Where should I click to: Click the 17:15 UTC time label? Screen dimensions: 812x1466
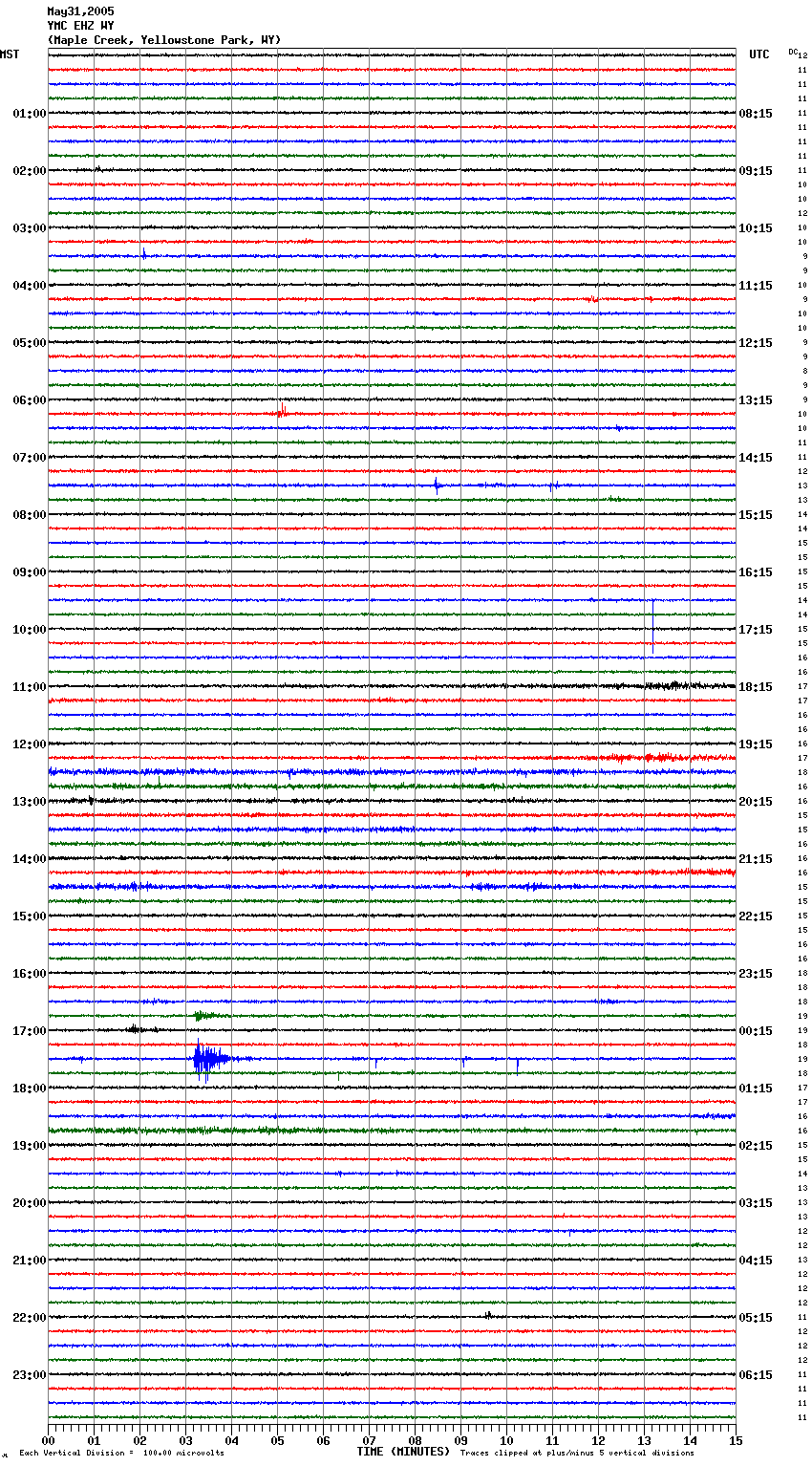coord(756,630)
